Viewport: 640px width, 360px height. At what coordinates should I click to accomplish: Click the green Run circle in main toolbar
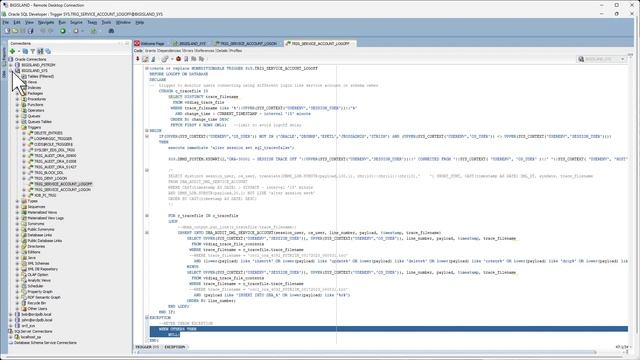coord(63,31)
